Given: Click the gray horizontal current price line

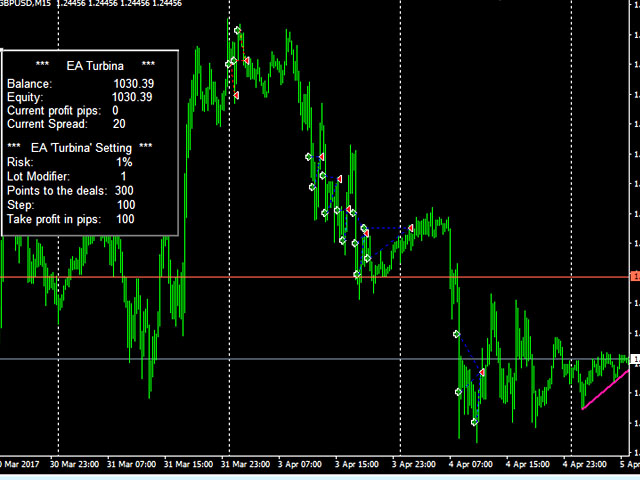Looking at the screenshot, I should click(300, 358).
